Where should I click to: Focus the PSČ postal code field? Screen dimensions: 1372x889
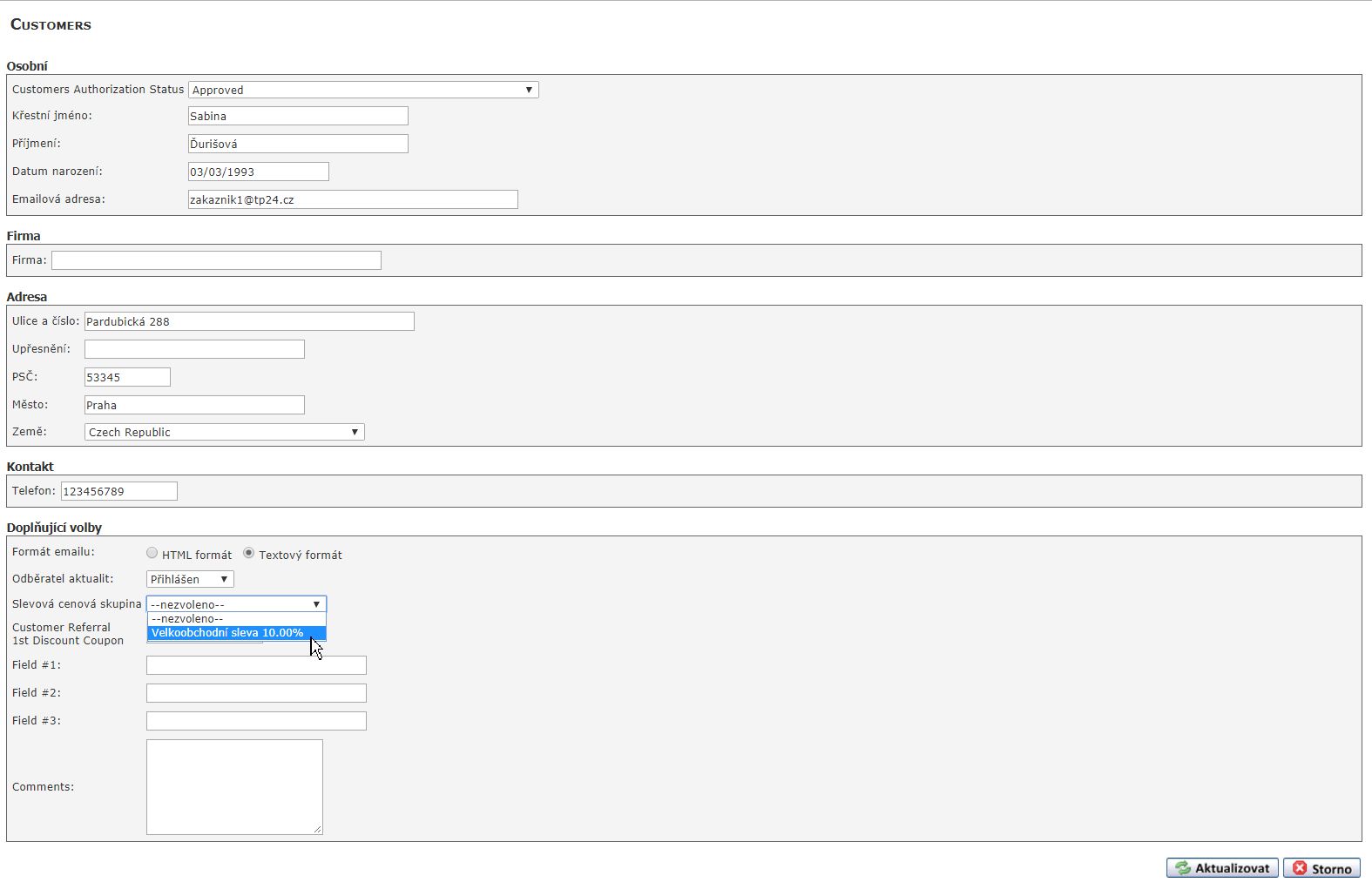127,377
